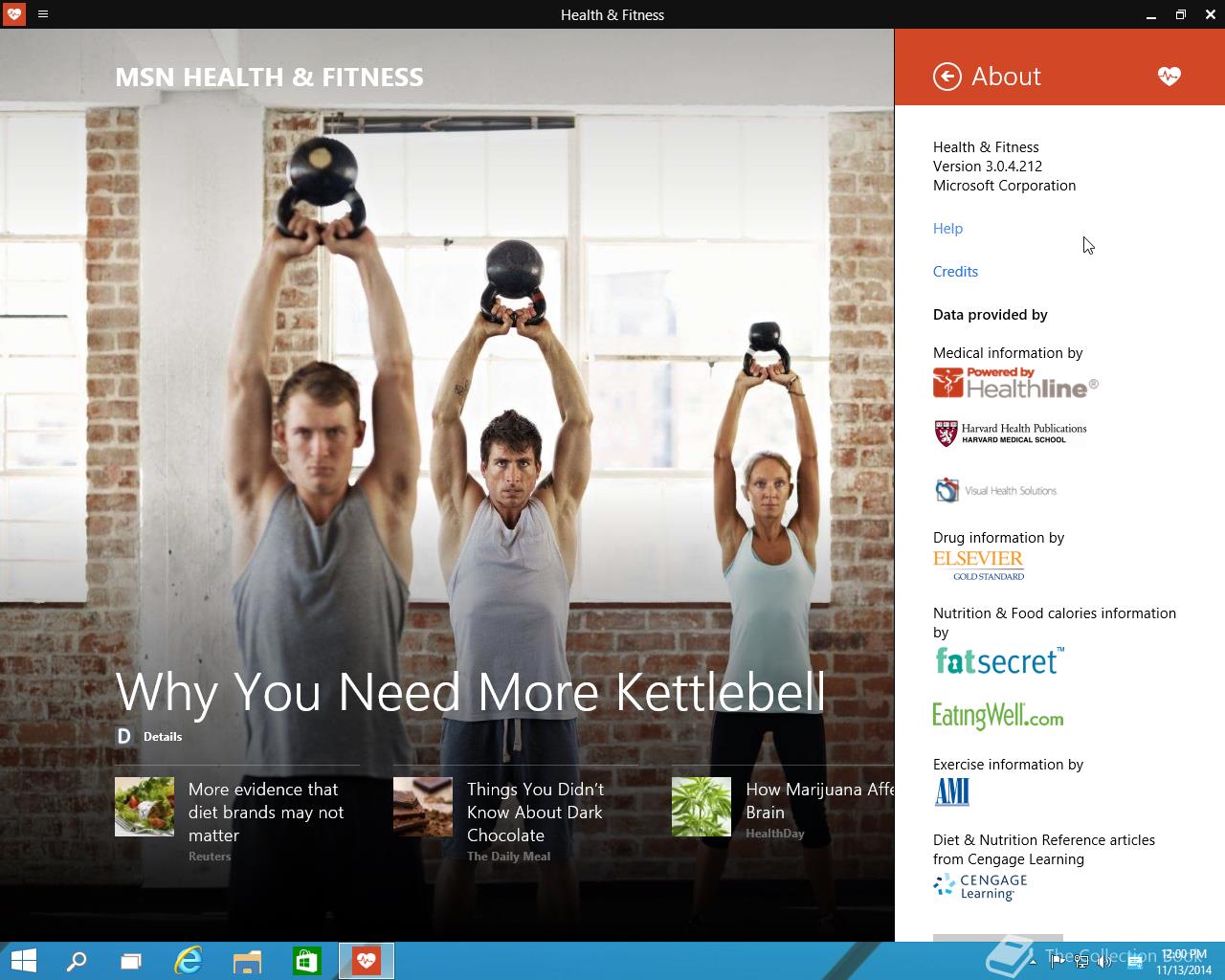
Task: Click the Exercise information by label
Action: [1008, 764]
